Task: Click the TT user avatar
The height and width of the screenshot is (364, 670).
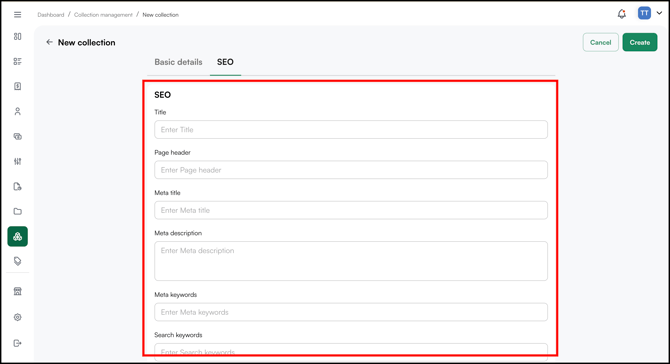Action: click(x=644, y=13)
